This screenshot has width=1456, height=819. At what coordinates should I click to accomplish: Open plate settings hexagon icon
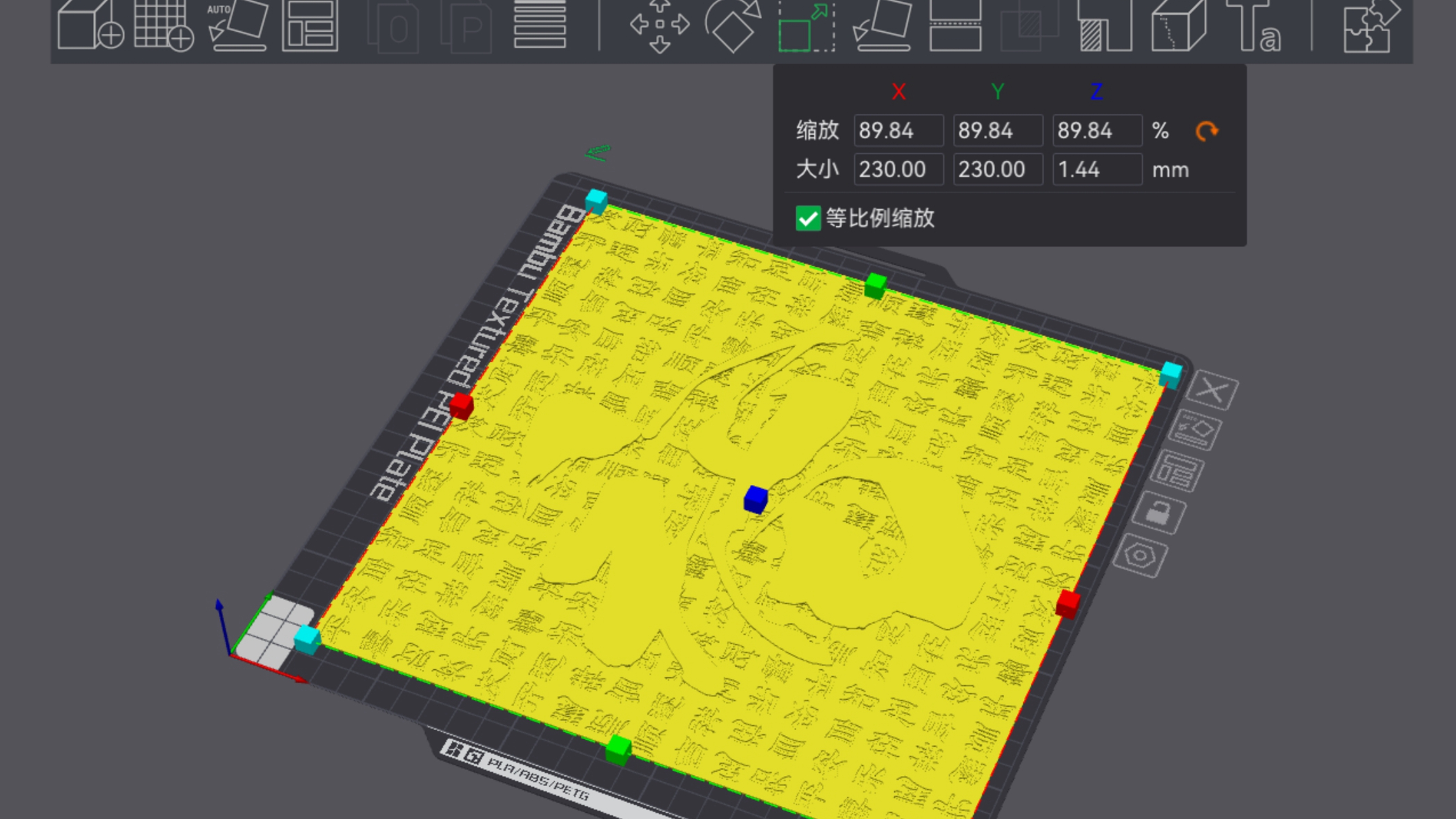click(x=1140, y=556)
